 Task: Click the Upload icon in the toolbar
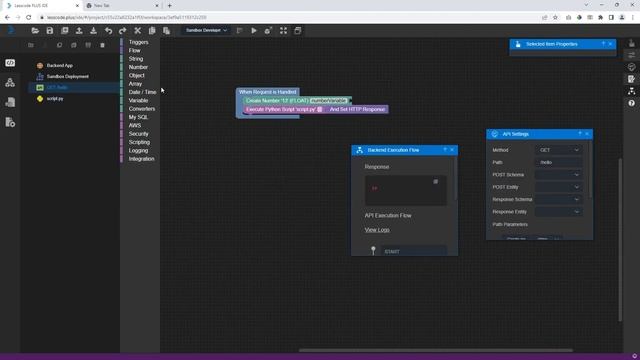tap(79, 31)
